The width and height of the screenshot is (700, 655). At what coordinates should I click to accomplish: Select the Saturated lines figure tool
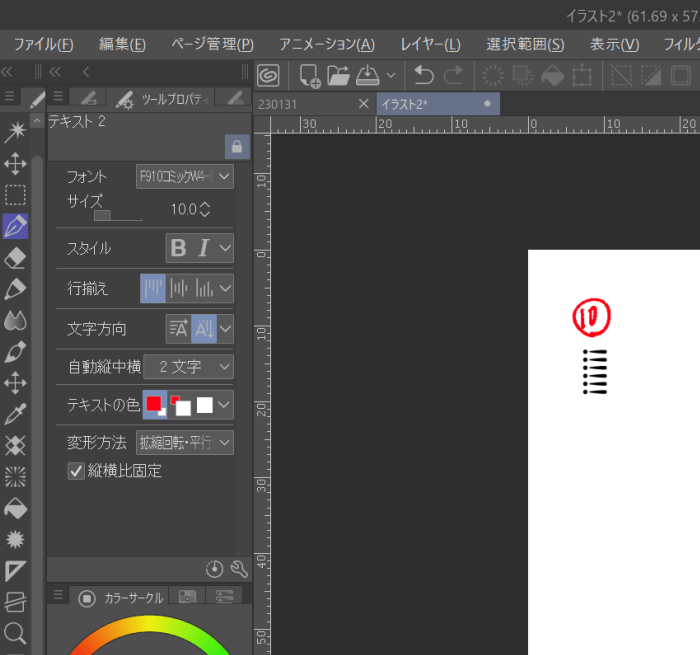click(x=15, y=477)
